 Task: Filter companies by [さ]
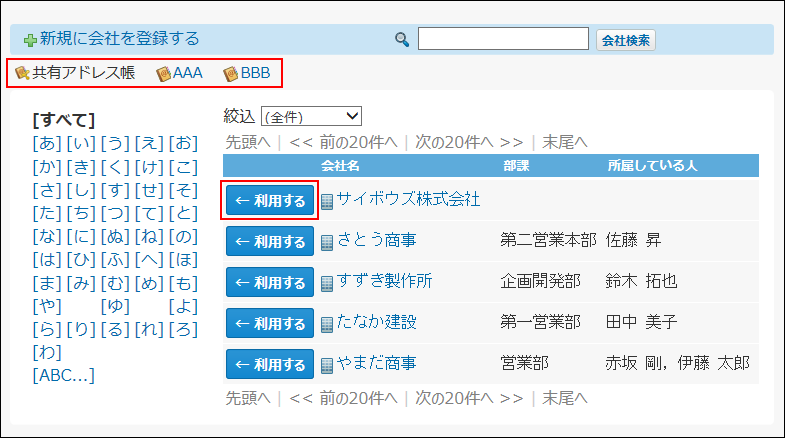[47, 190]
